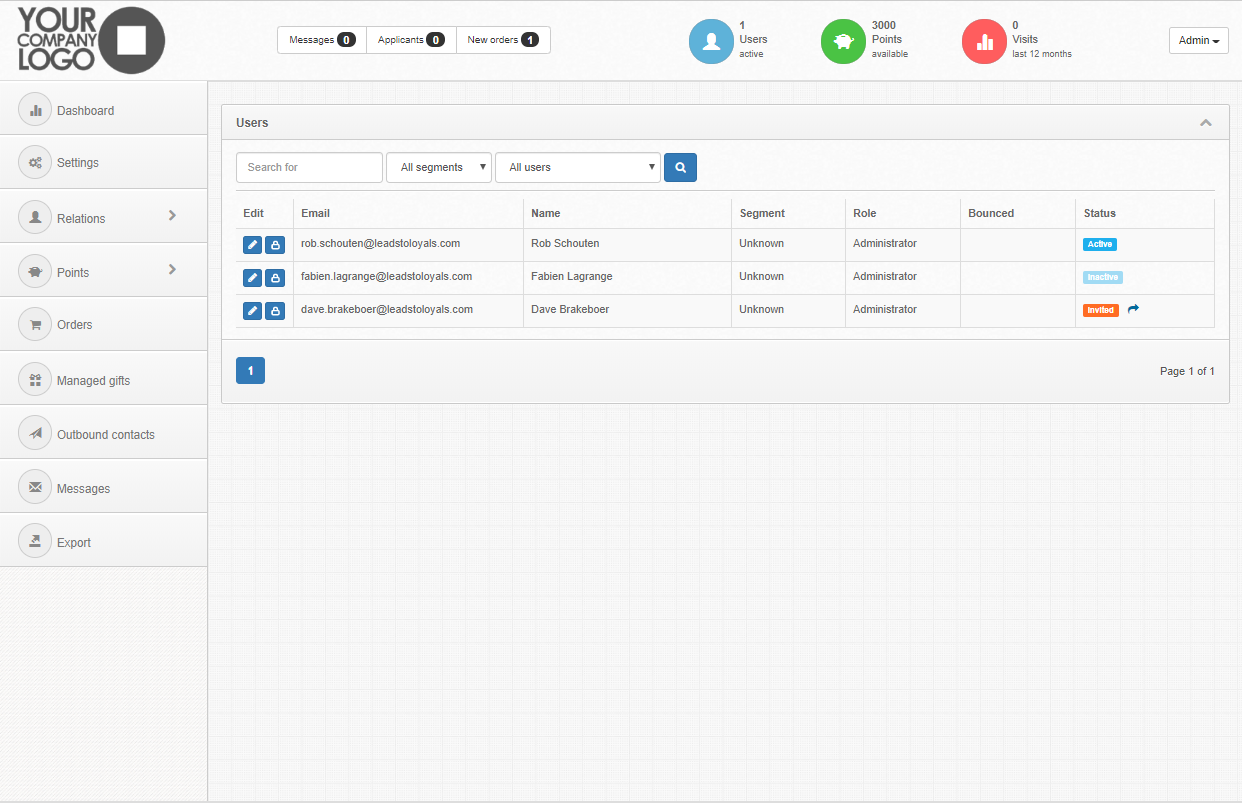This screenshot has height=803, width=1242.
Task: Click the blue Users active circle icon
Action: pyautogui.click(x=711, y=41)
